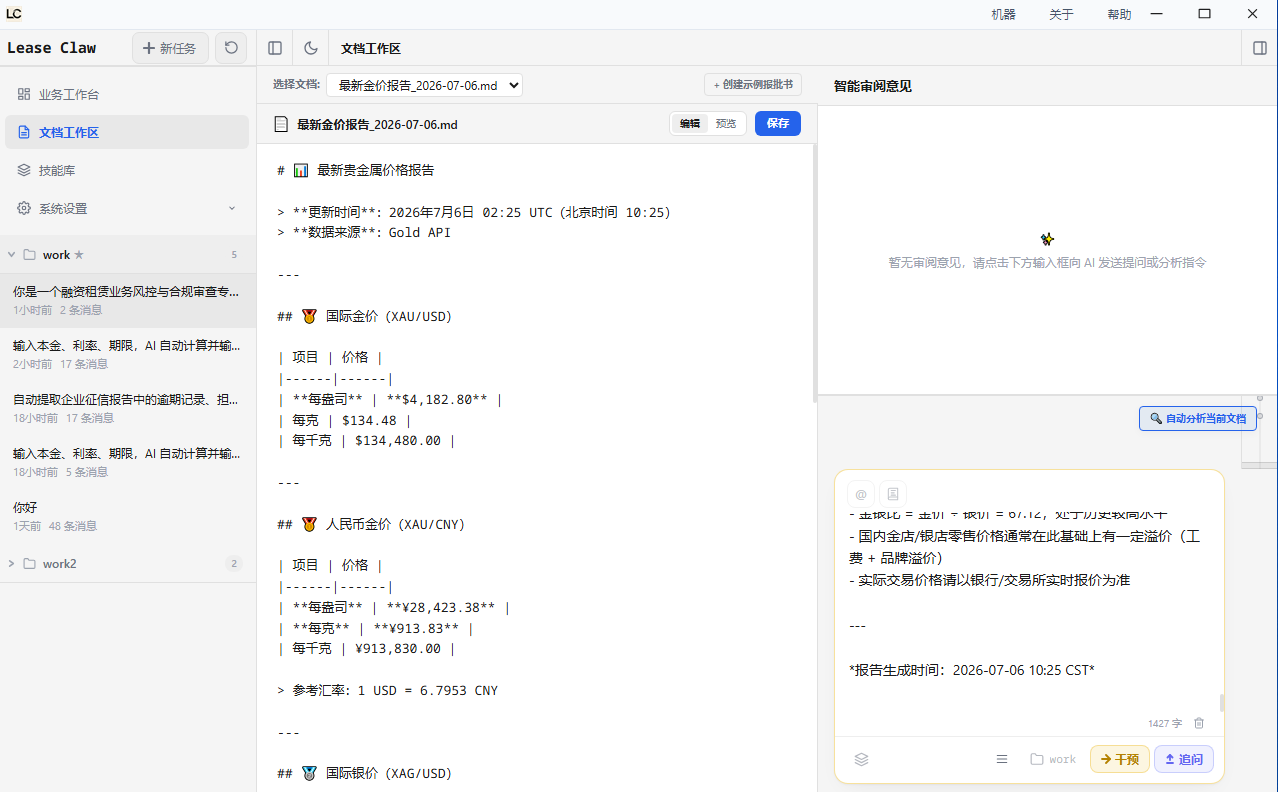Open the 关于 menu

pyautogui.click(x=1061, y=14)
